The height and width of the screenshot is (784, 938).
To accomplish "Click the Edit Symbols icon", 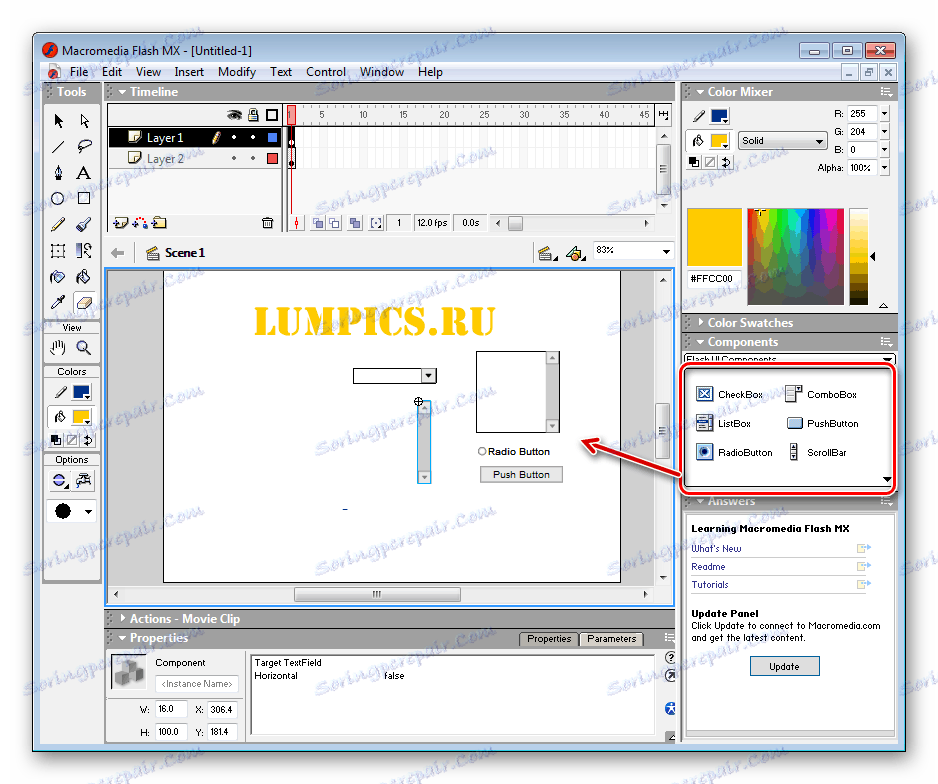I will coord(575,254).
